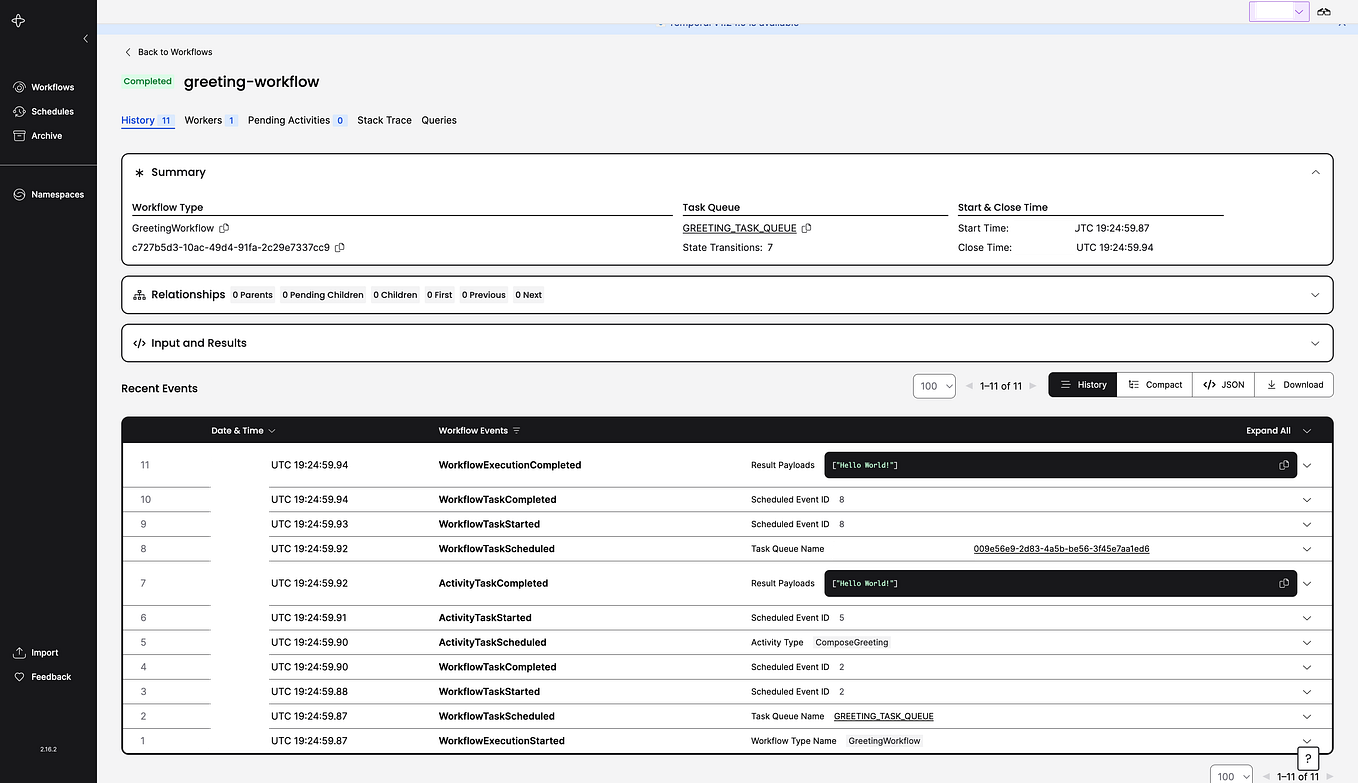The image size is (1358, 783).
Task: Switch event view to Compact mode
Action: pos(1155,384)
